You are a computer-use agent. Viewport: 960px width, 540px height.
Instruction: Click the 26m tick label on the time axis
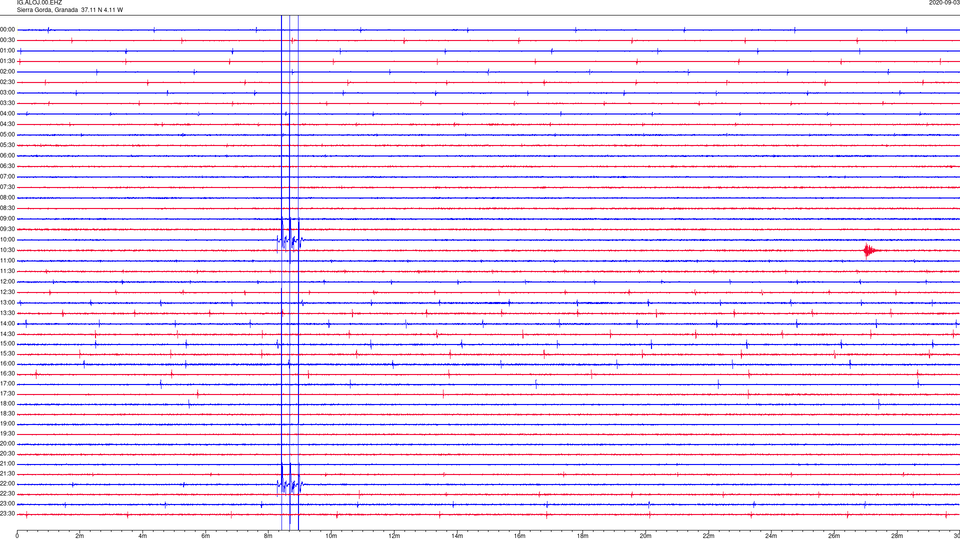(834, 536)
